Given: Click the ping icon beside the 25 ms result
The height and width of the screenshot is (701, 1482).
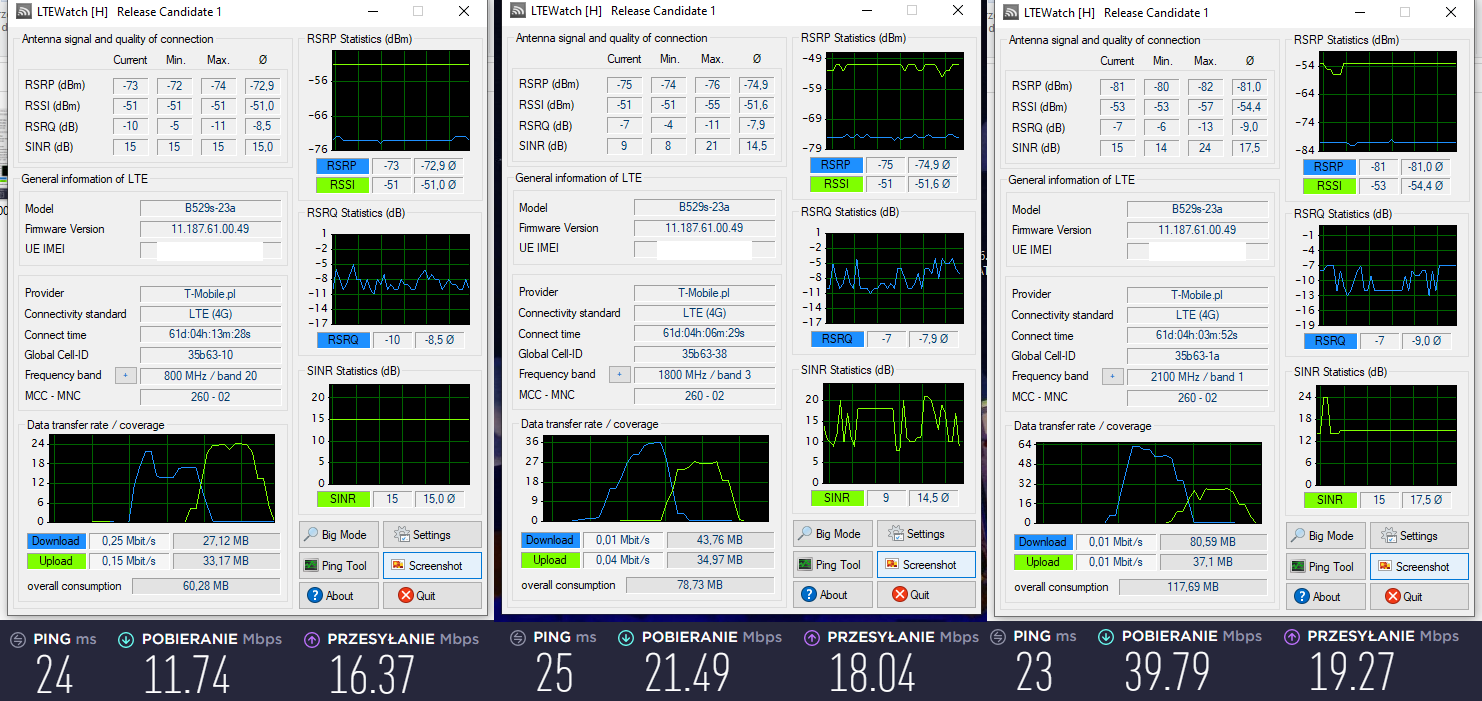Looking at the screenshot, I should 518,638.
